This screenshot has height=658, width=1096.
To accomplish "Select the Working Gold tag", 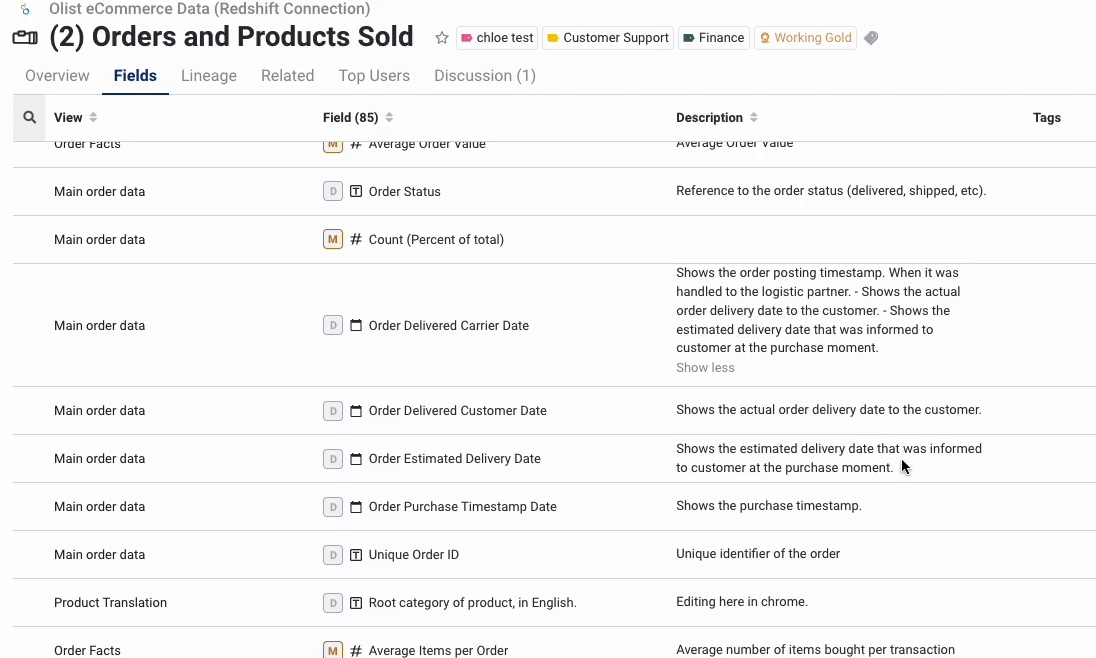I will pyautogui.click(x=805, y=38).
